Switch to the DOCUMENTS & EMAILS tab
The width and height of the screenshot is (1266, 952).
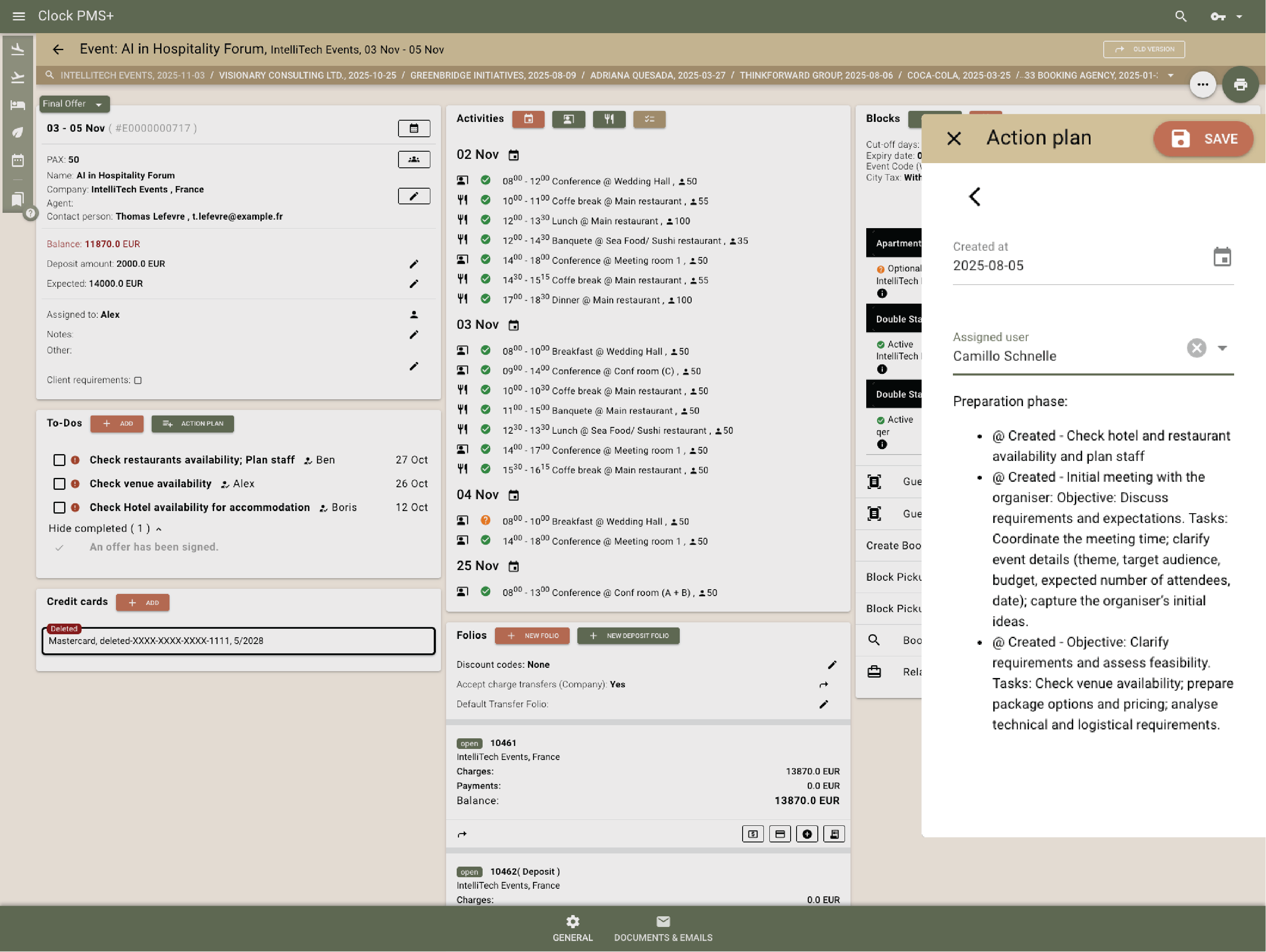[x=663, y=927]
